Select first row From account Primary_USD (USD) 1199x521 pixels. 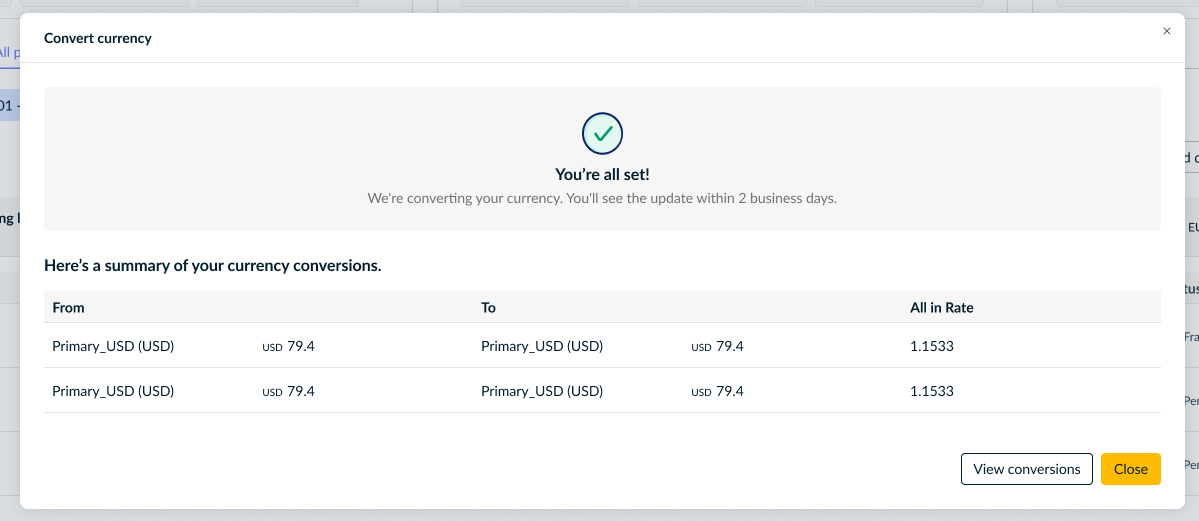(x=113, y=346)
